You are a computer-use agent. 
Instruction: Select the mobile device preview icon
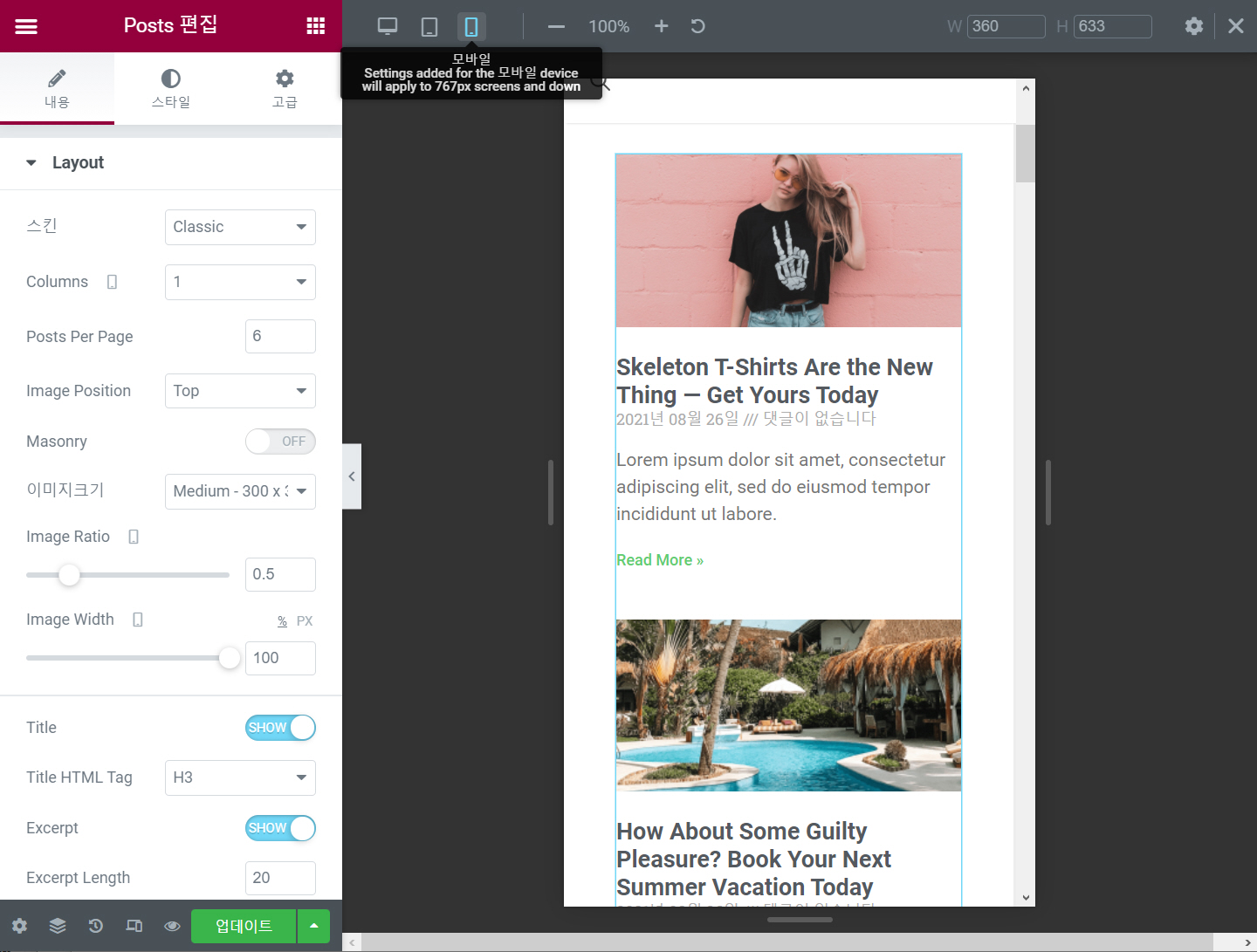(x=471, y=26)
